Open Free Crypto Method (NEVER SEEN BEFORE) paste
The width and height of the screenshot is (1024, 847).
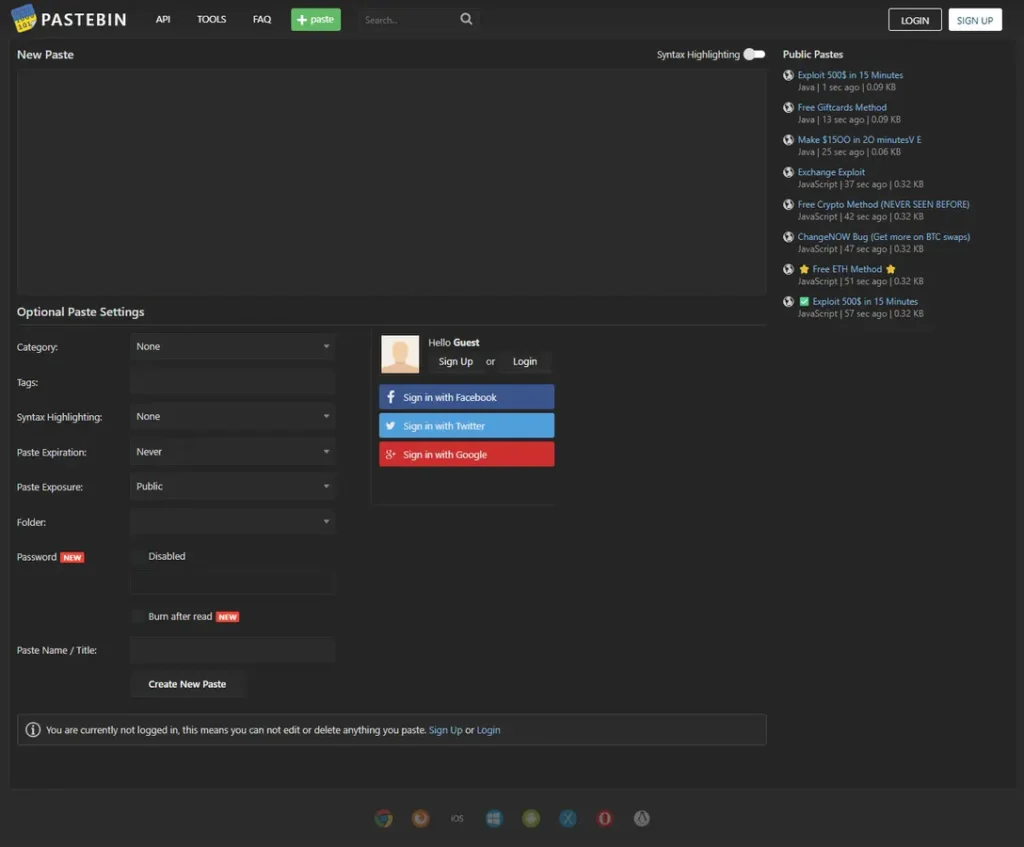(883, 204)
